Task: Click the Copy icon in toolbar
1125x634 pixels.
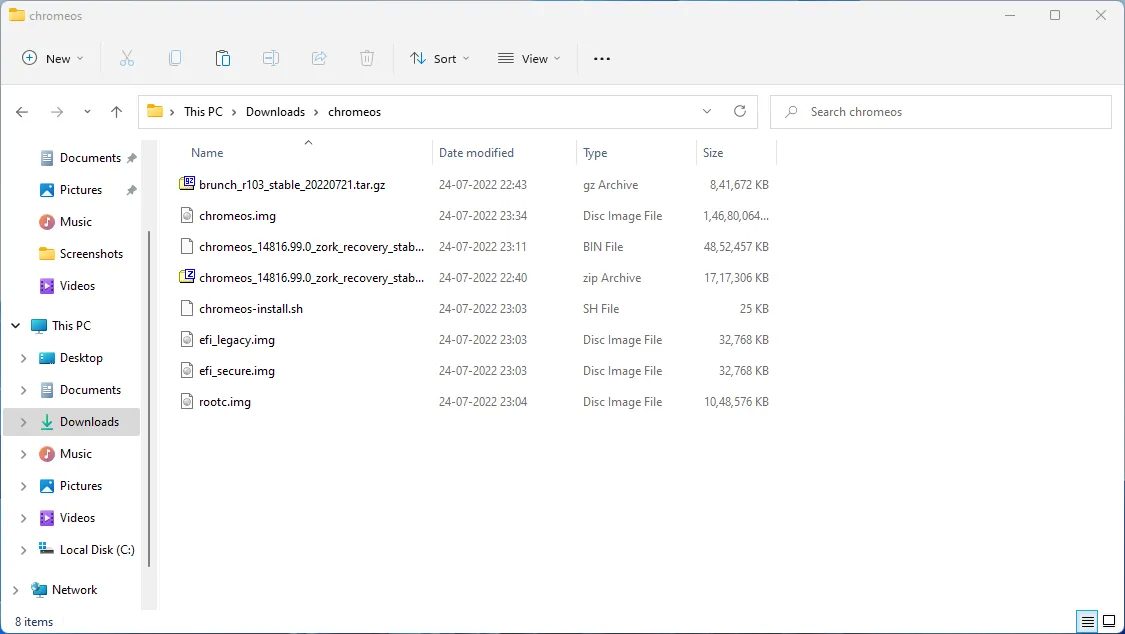Action: (175, 59)
